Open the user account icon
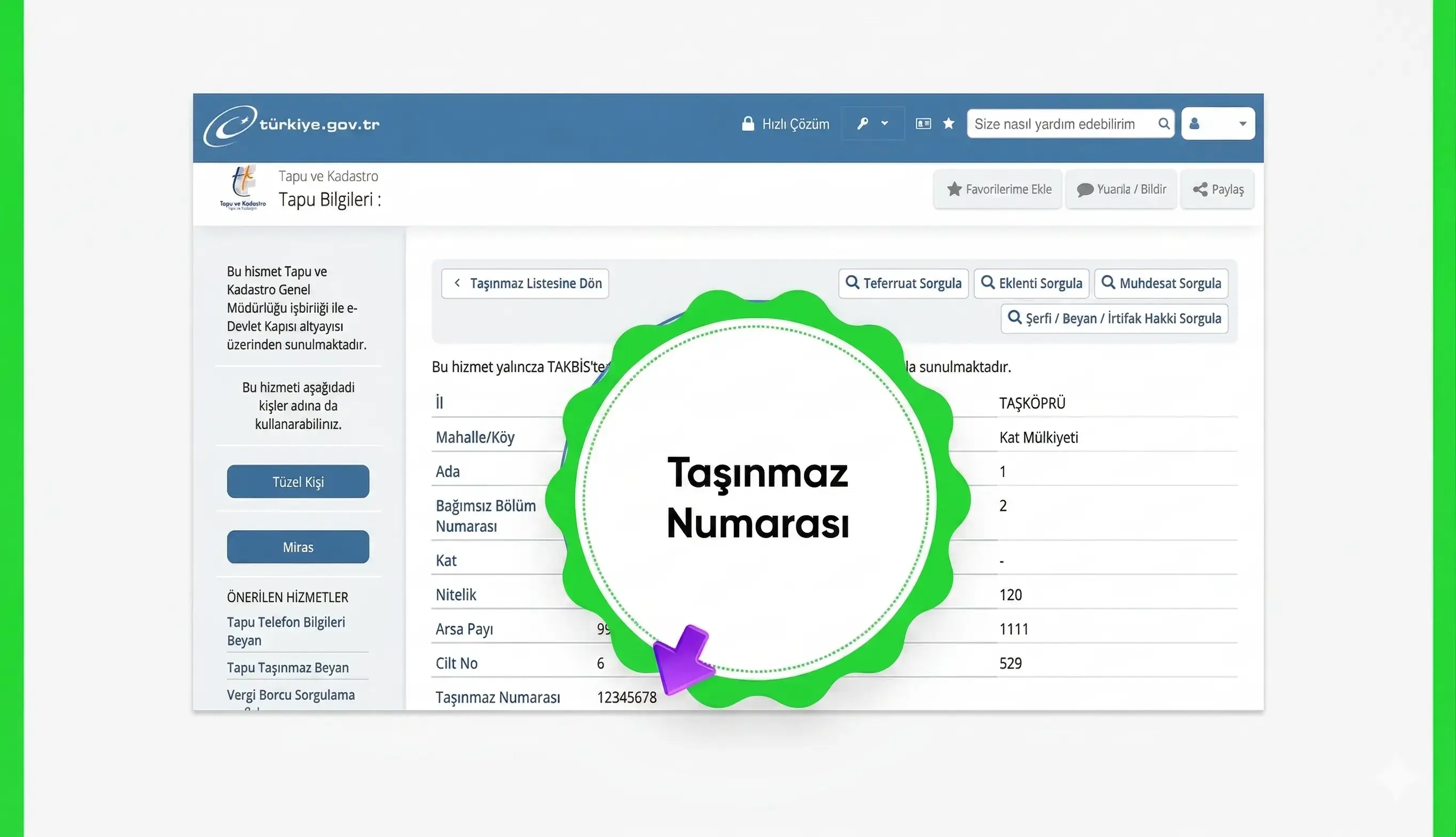 point(1194,124)
